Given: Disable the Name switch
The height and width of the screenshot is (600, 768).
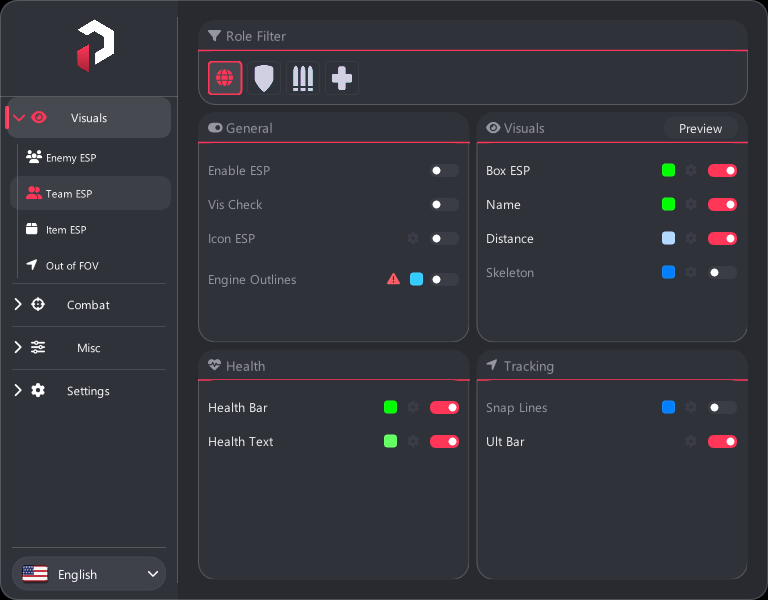Looking at the screenshot, I should [x=722, y=204].
